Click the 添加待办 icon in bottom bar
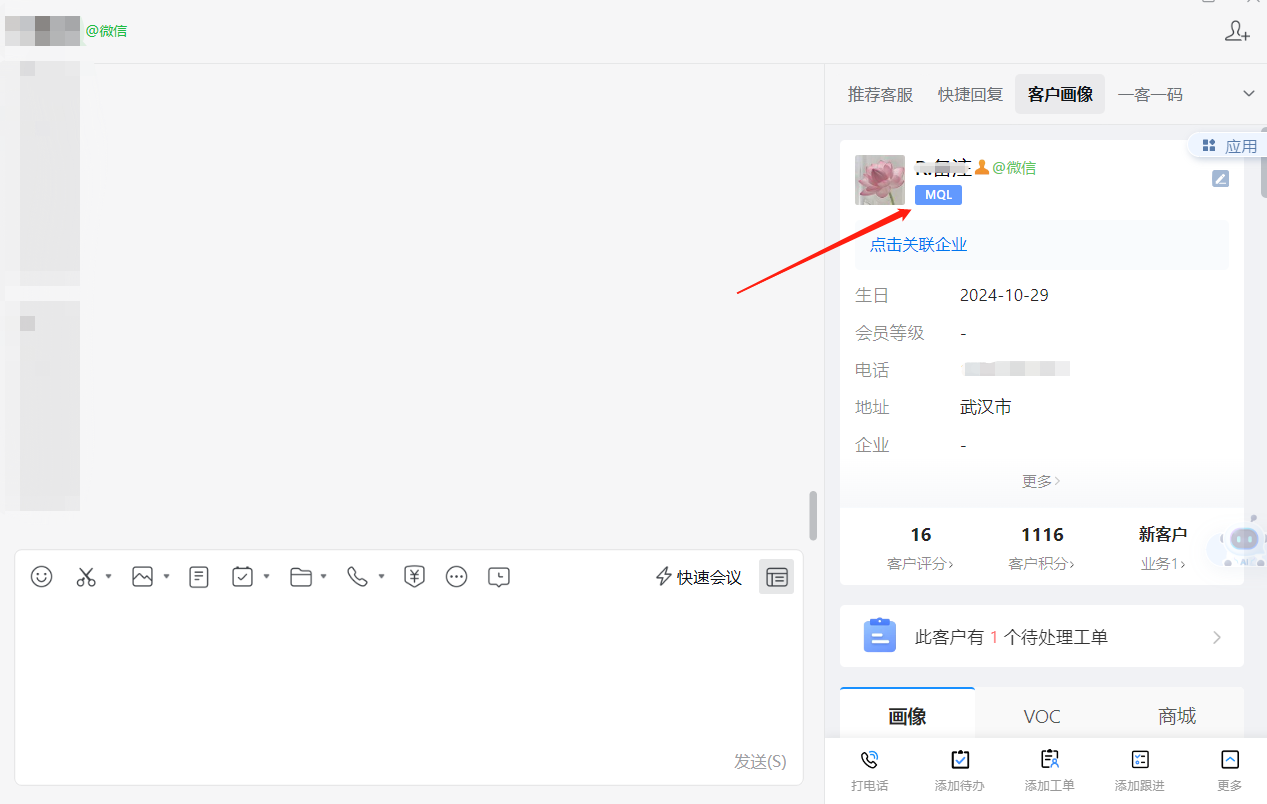 coord(960,760)
